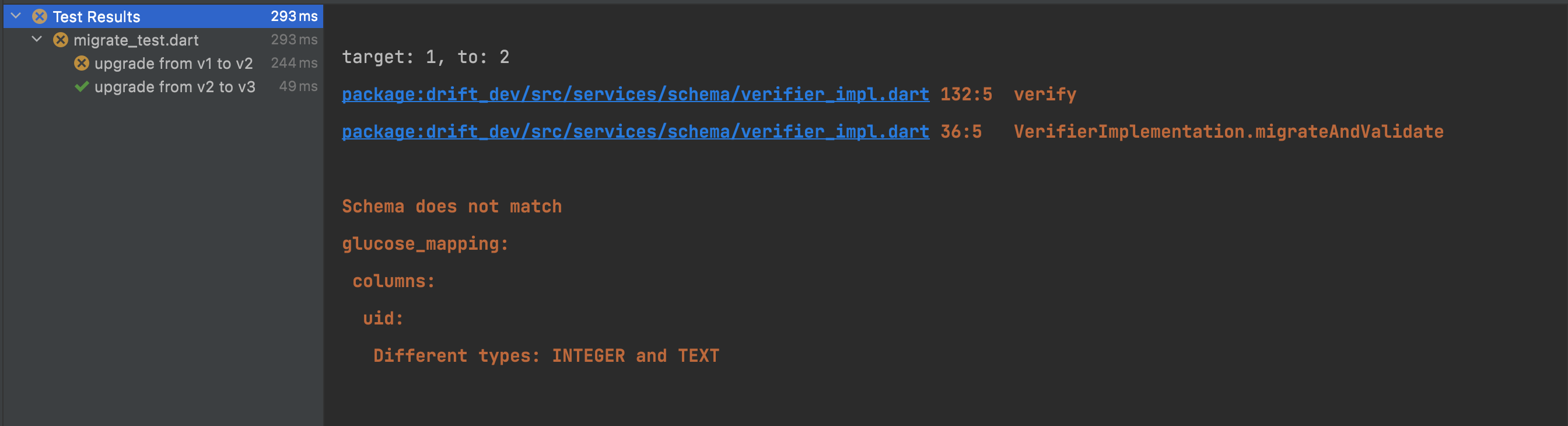The width and height of the screenshot is (1568, 426).
Task: Select the migrate_test.dart entry in the tree
Action: pos(135,40)
